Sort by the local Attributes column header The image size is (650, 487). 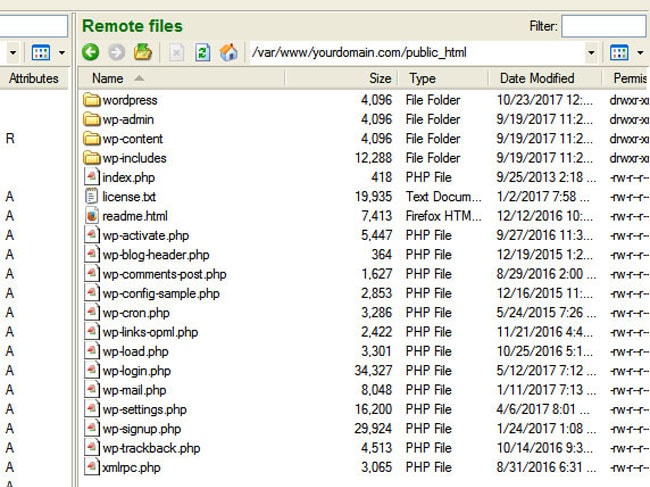coord(34,78)
